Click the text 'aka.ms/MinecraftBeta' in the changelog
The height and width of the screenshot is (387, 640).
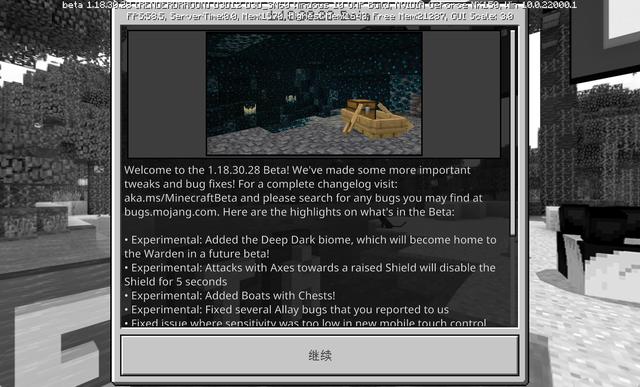[x=181, y=198]
